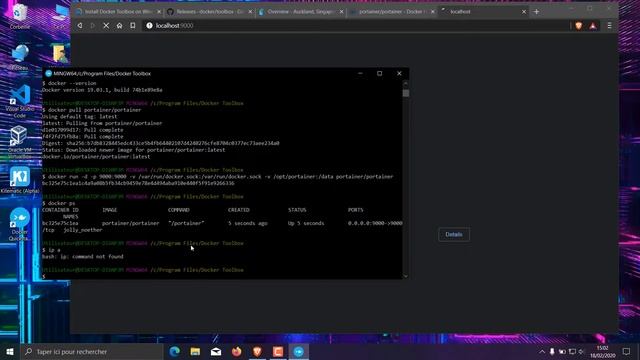Open the user folder desktop icon

(60, 53)
